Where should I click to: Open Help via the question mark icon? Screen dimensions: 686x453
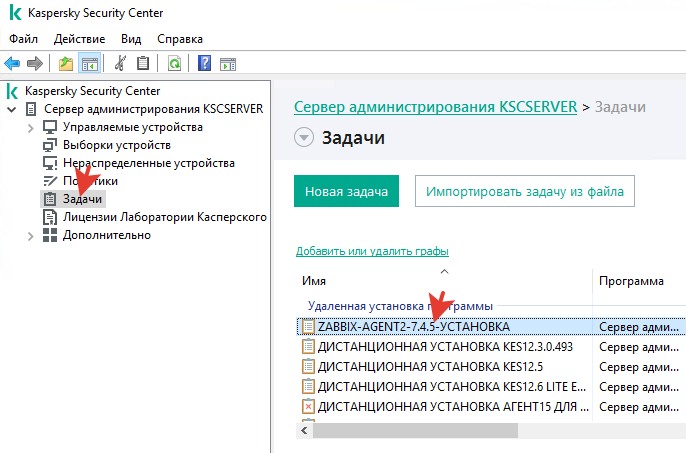(204, 64)
